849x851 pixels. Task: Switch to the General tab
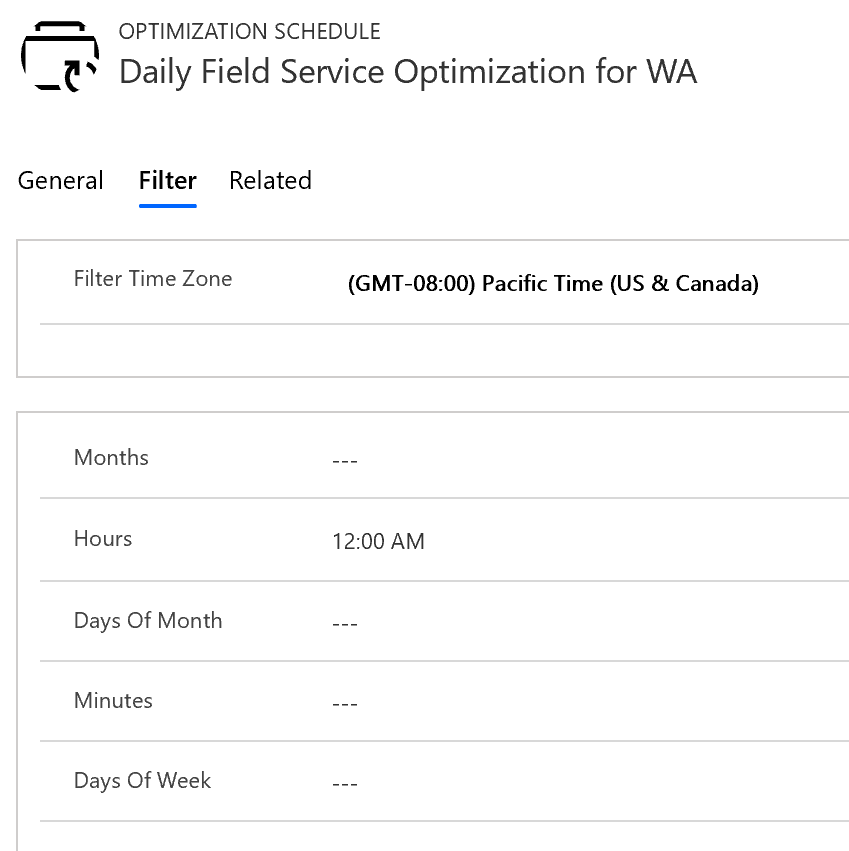pyautogui.click(x=60, y=181)
